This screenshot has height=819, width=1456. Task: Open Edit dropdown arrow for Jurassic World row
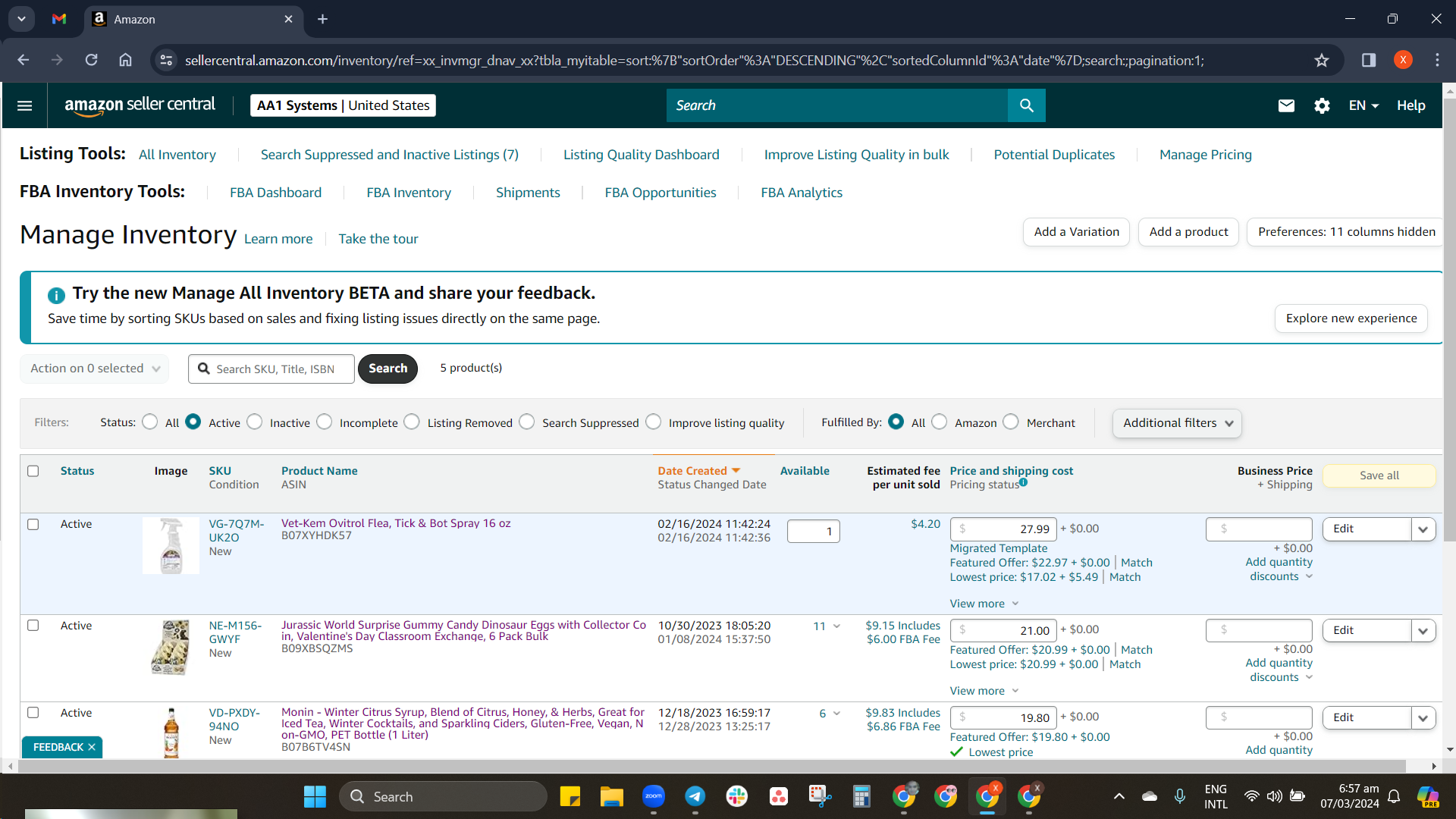pos(1423,631)
